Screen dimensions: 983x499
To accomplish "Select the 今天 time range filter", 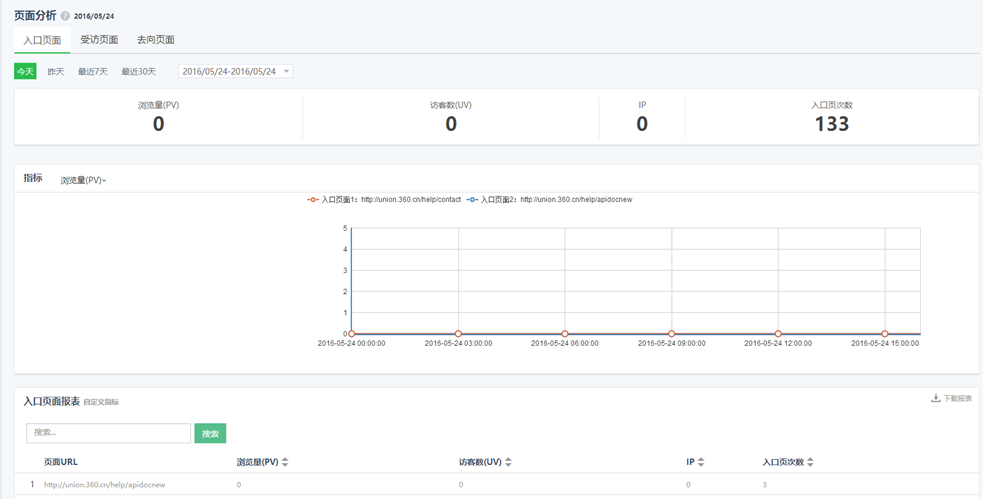I will (25, 71).
